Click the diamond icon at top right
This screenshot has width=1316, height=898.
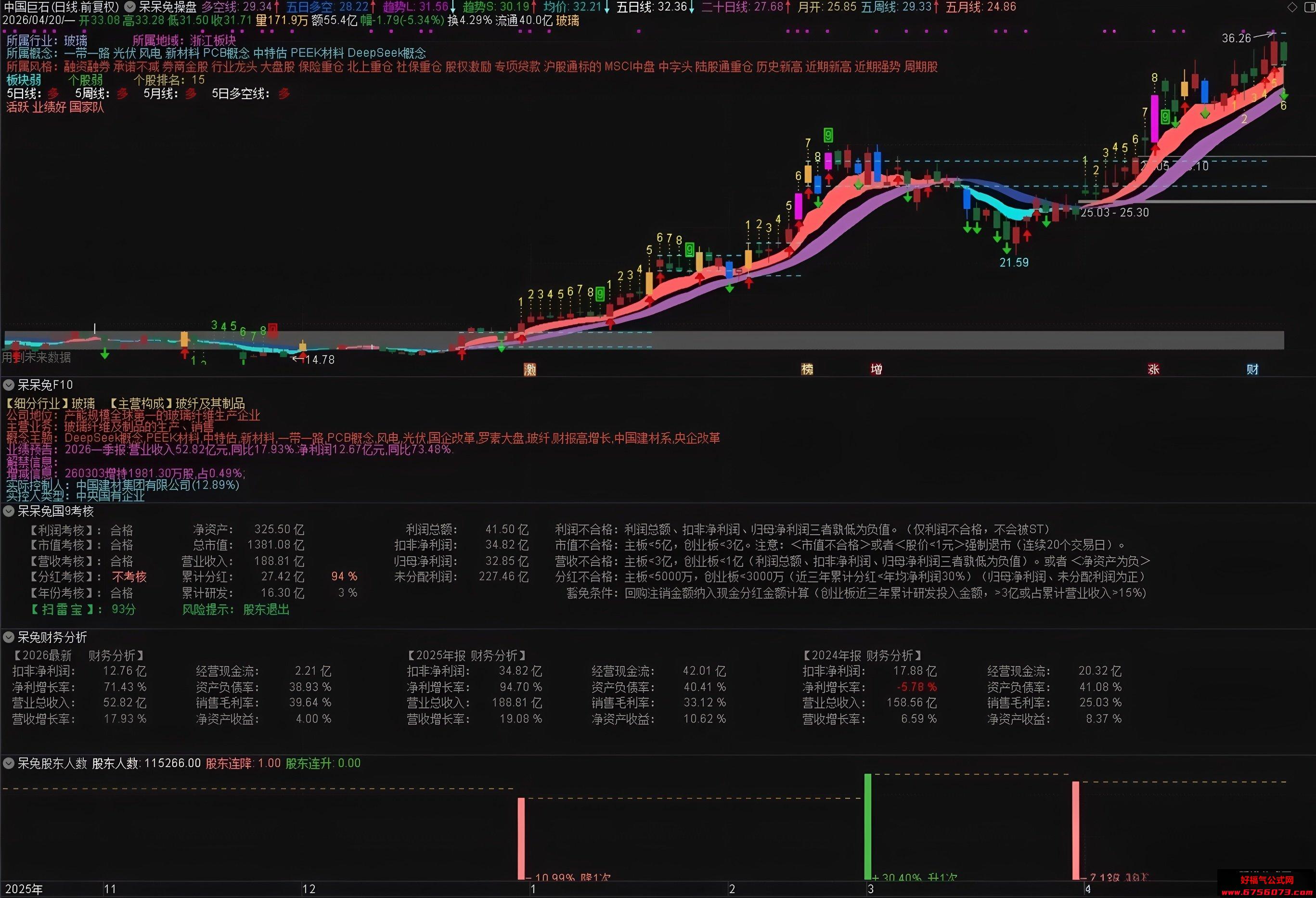click(x=1291, y=7)
